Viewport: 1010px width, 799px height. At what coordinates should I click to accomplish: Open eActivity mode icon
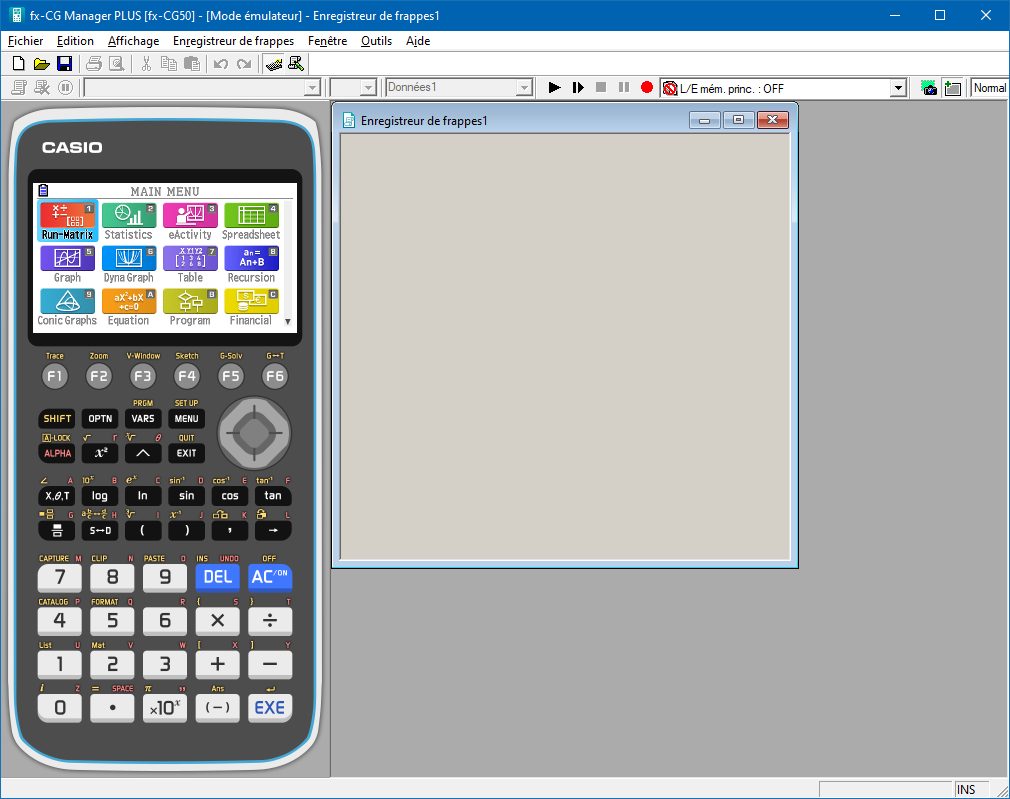pyautogui.click(x=190, y=221)
